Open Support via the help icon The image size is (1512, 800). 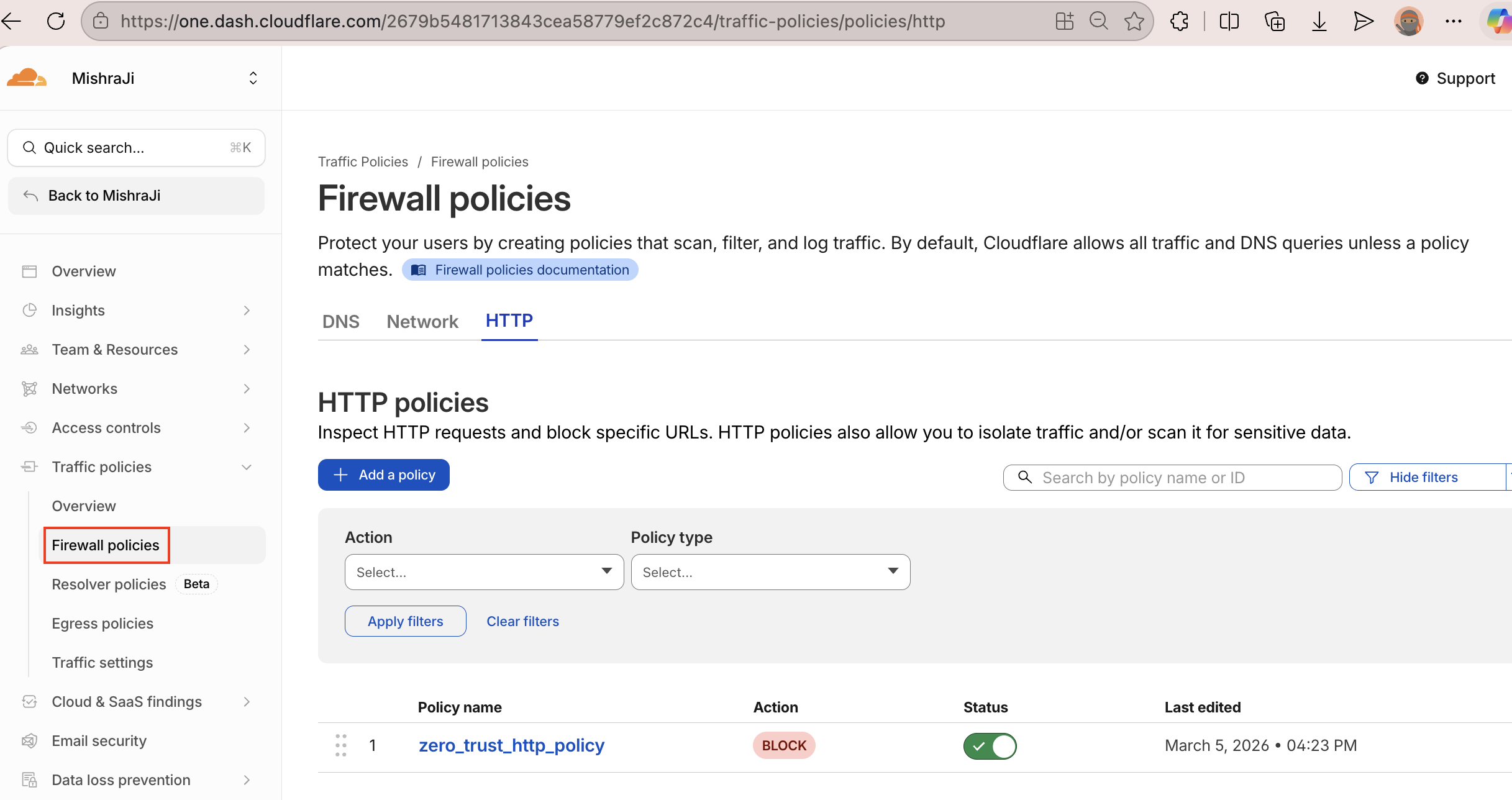point(1423,78)
